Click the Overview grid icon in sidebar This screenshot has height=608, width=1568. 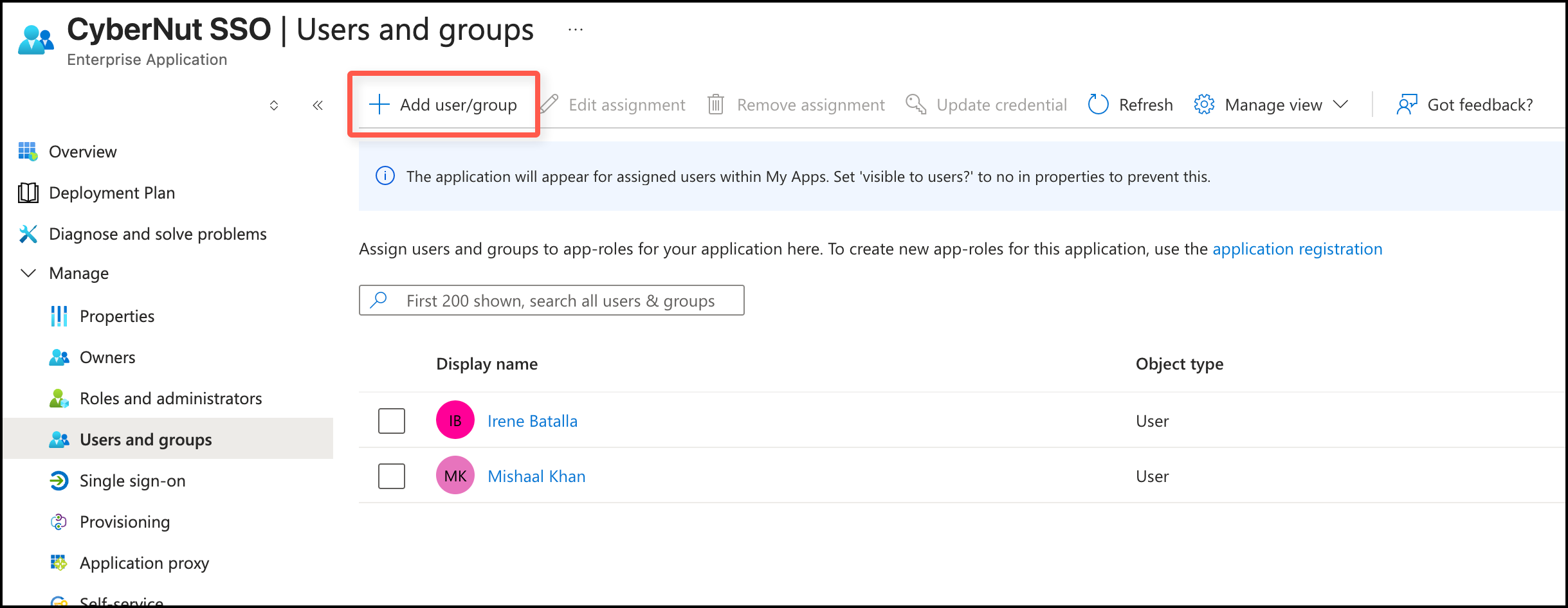pos(28,152)
